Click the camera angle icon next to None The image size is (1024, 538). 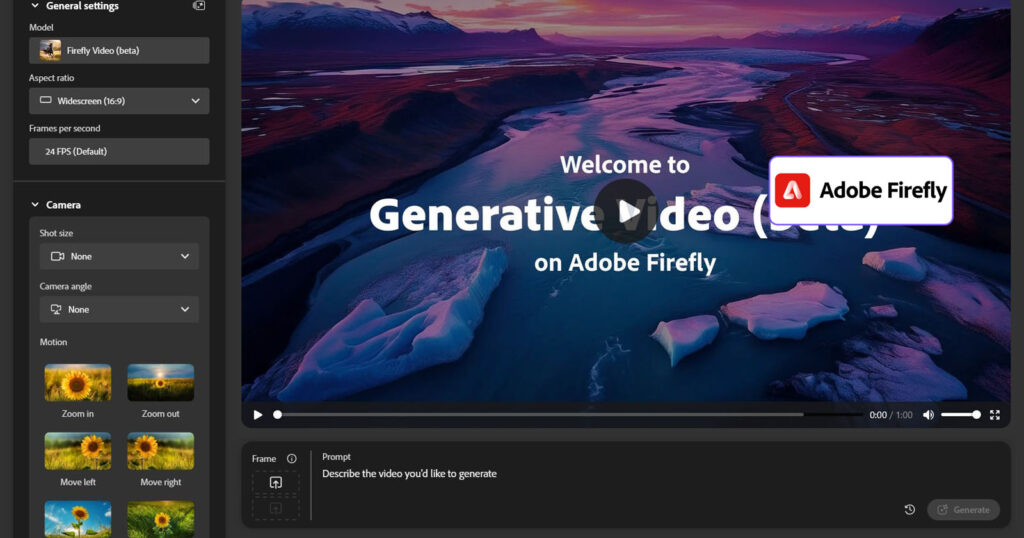click(x=56, y=309)
